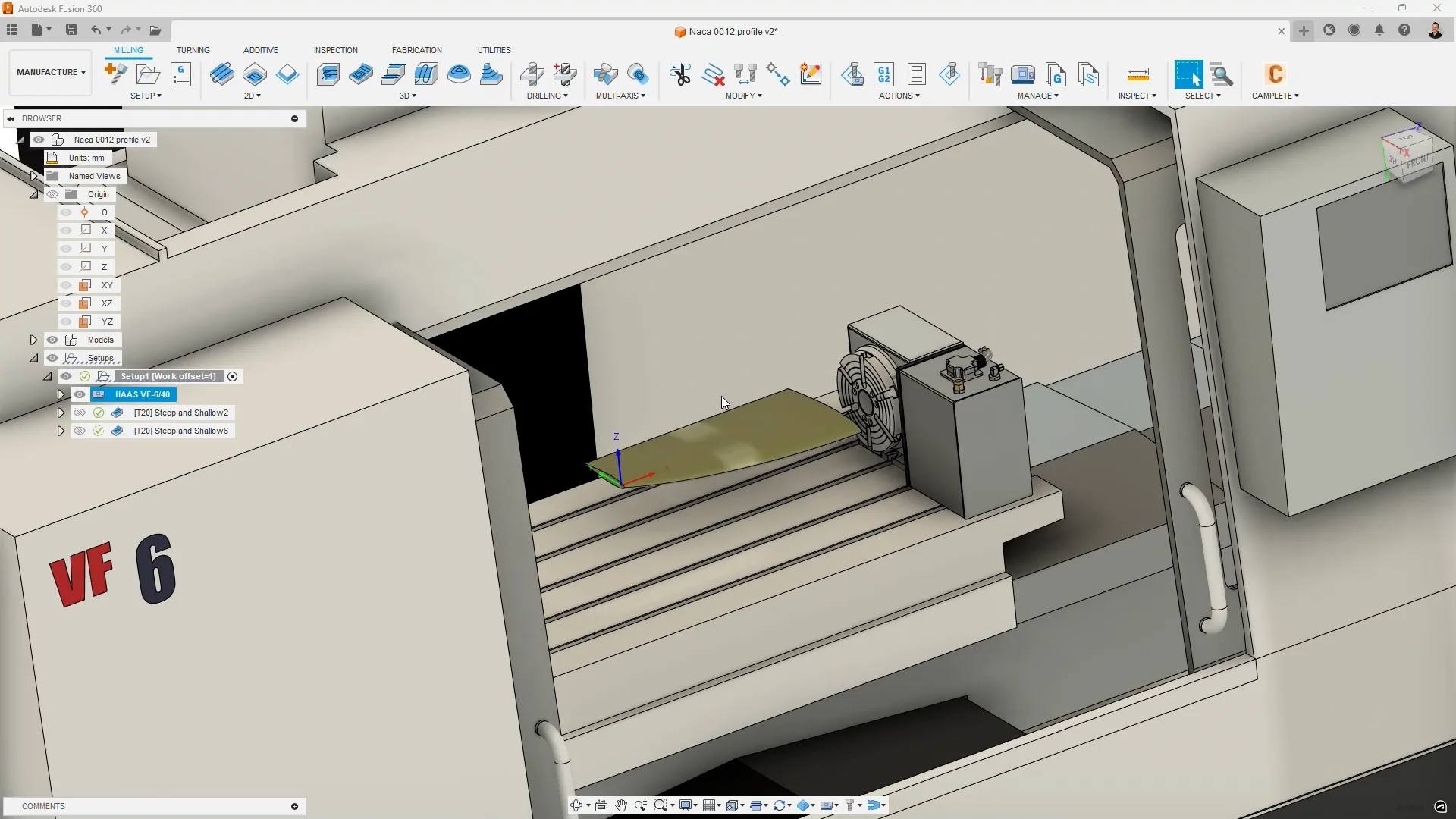Viewport: 1456px width, 819px height.
Task: Switch to the TURNING tab
Action: point(193,50)
